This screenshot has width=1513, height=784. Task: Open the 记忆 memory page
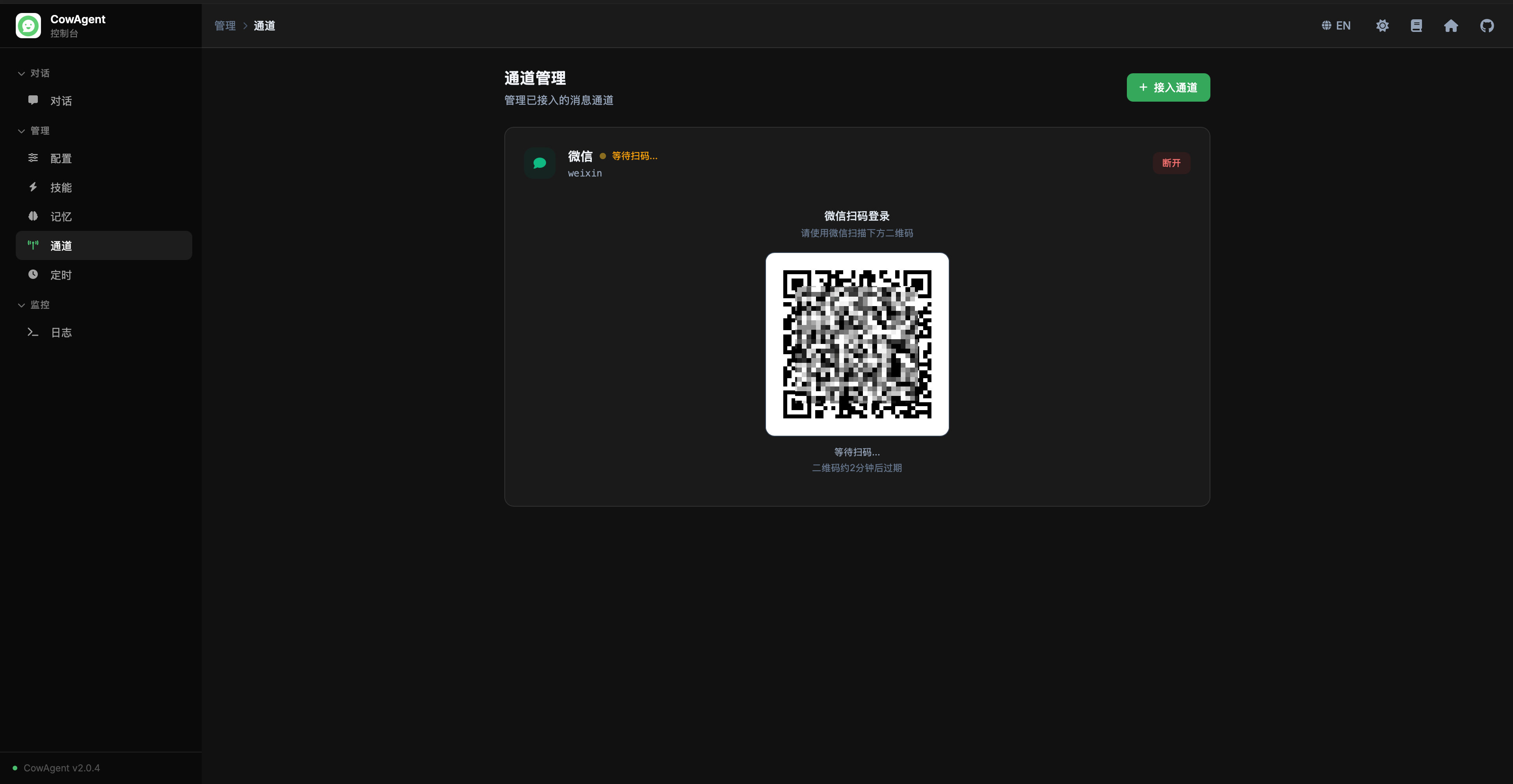61,217
